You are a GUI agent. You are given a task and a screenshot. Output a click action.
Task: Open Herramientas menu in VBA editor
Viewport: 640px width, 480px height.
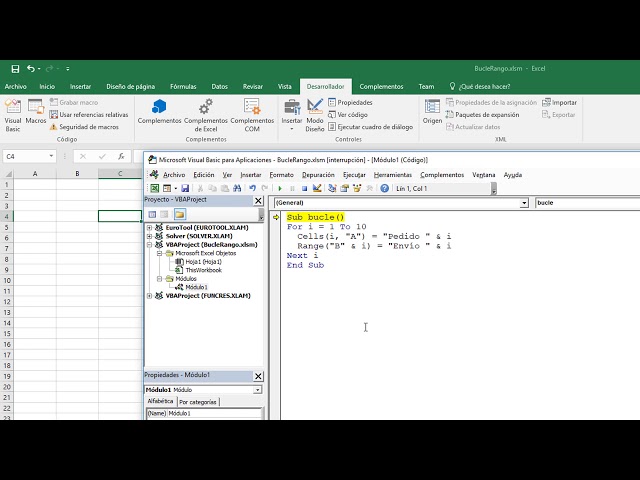pyautogui.click(x=393, y=175)
